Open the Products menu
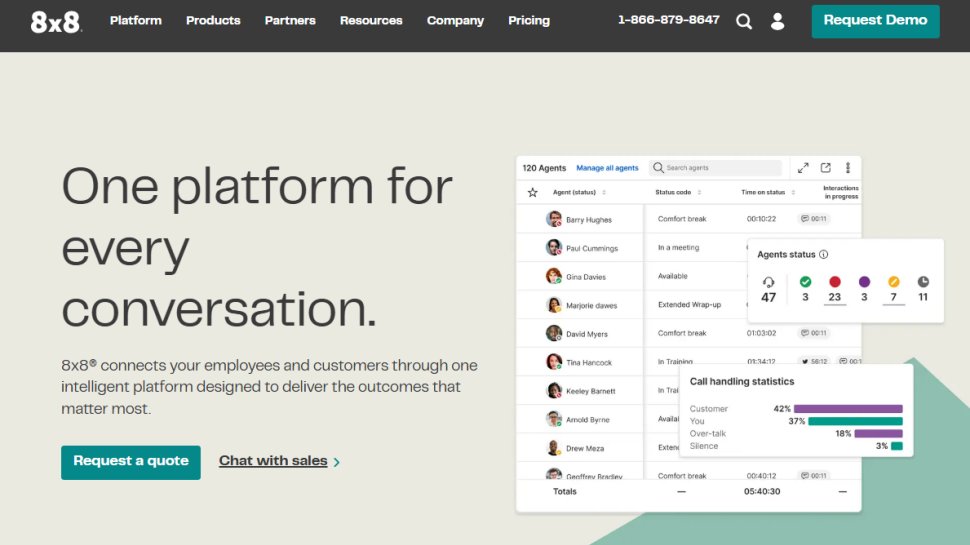The image size is (970, 545). (x=213, y=20)
